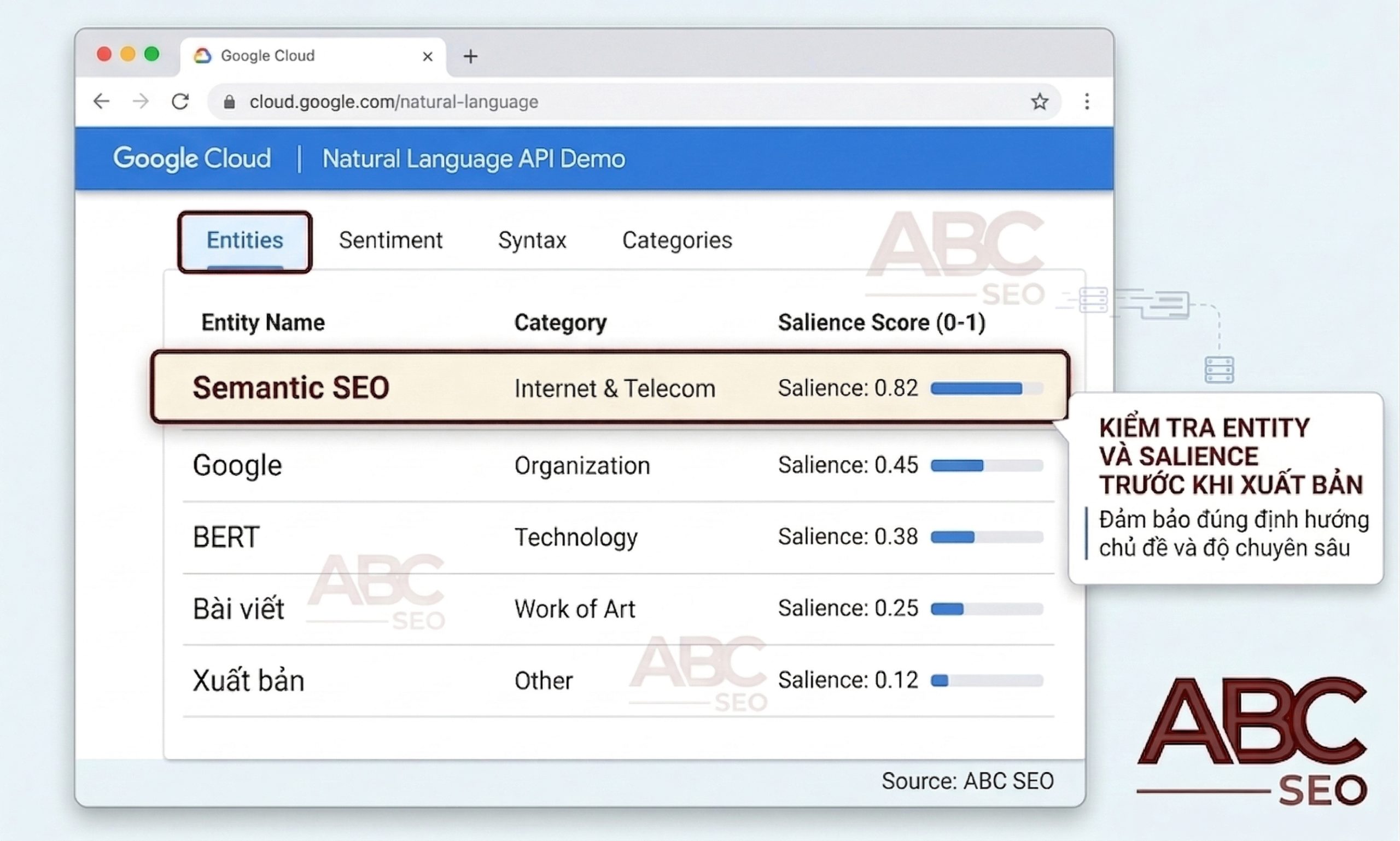The height and width of the screenshot is (841, 1400).
Task: Click the green maximize window button
Action: click(152, 54)
